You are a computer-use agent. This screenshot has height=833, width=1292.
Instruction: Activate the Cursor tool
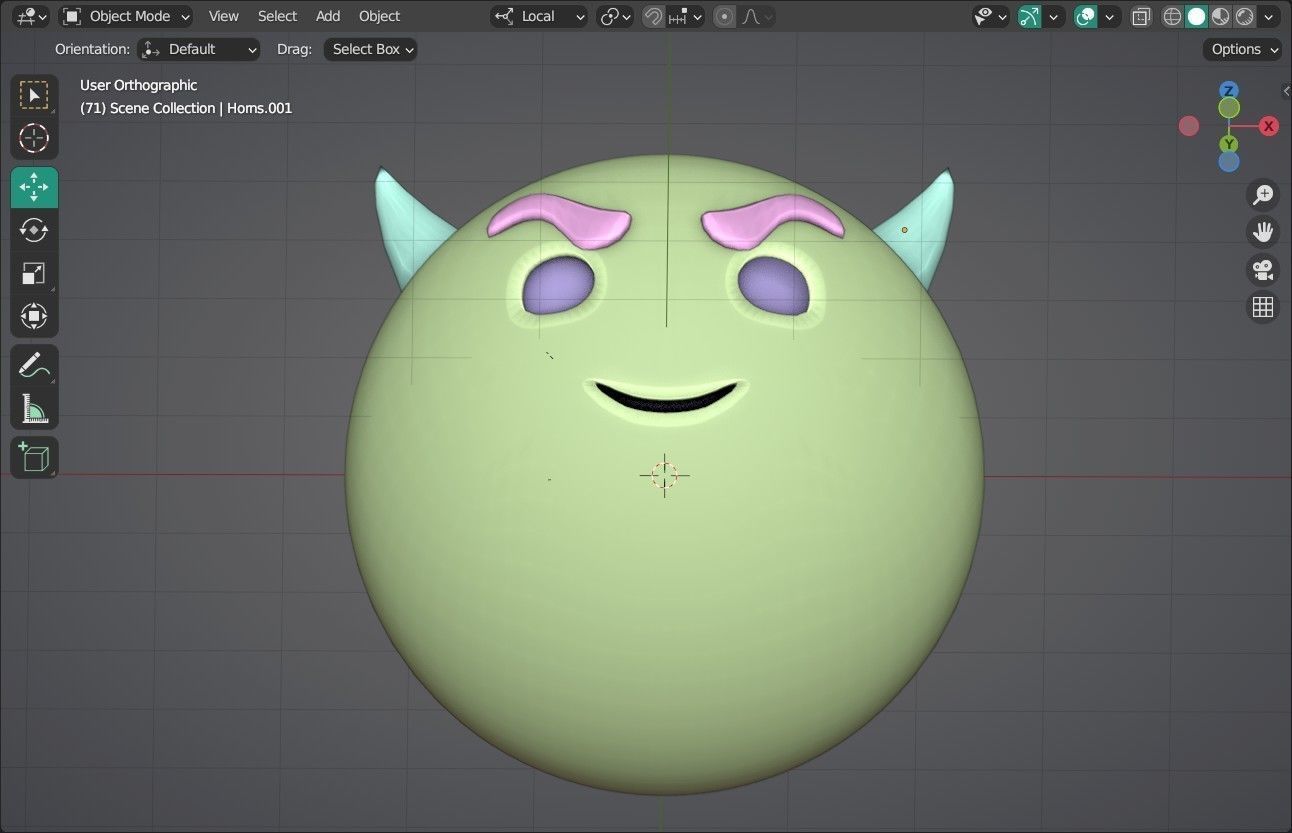(x=34, y=138)
